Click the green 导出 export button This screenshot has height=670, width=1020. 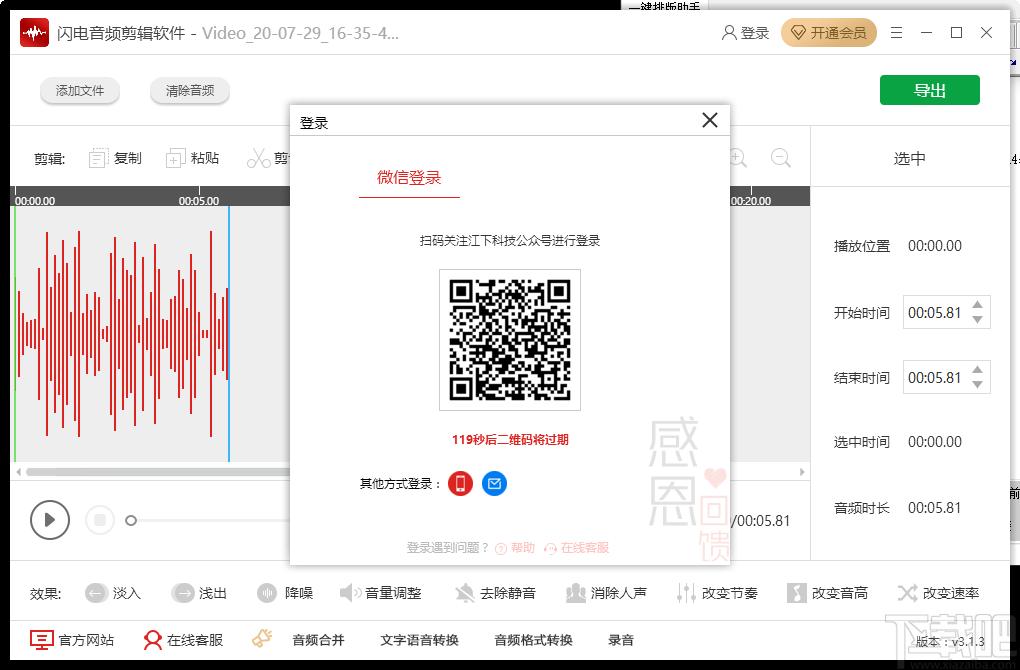pyautogui.click(x=930, y=90)
